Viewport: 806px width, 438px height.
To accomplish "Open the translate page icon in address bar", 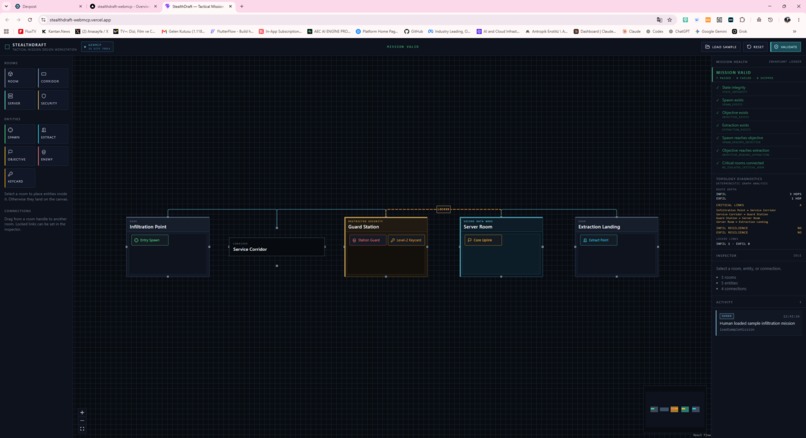I will (x=659, y=20).
